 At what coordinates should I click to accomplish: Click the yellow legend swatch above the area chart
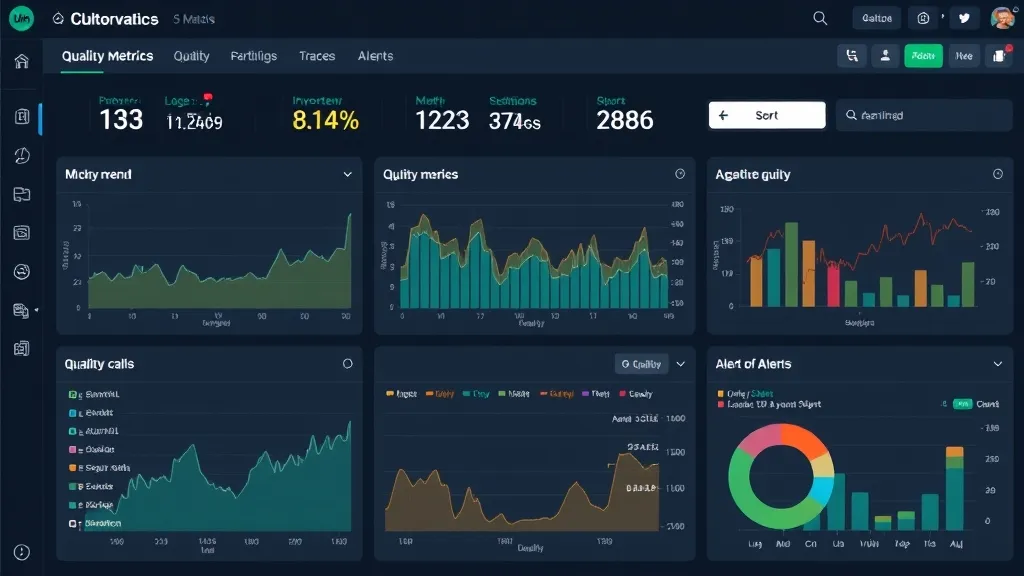click(390, 394)
